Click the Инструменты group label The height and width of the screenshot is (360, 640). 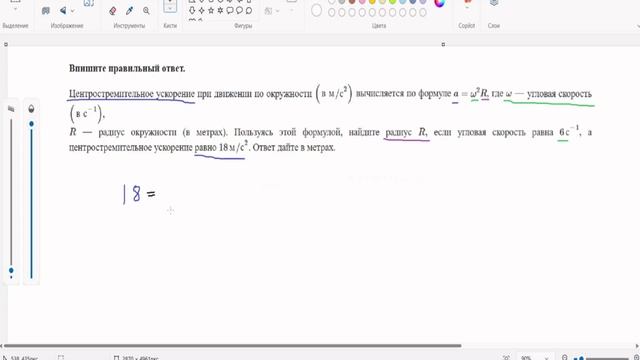[x=129, y=26]
